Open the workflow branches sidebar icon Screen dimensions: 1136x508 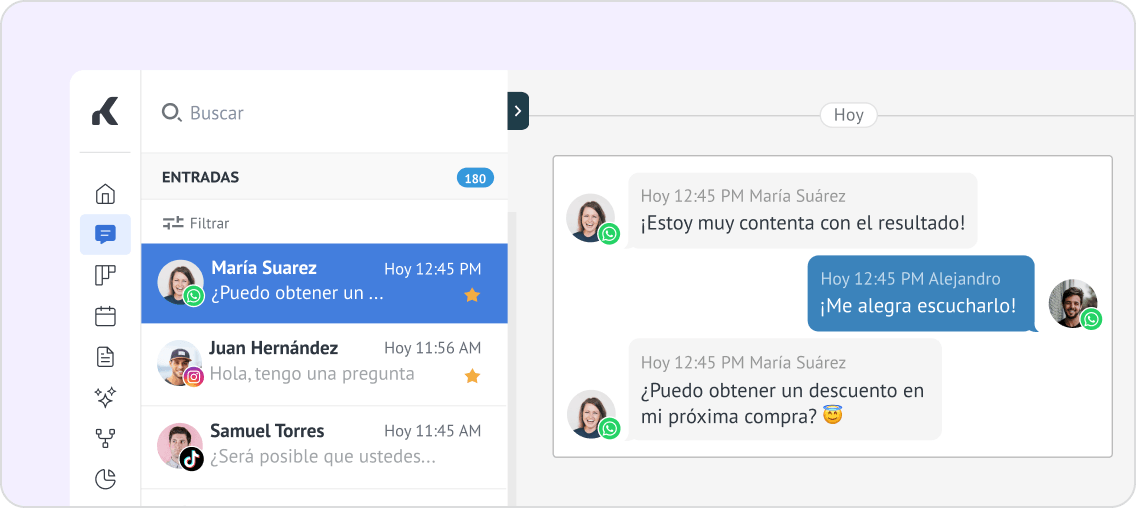point(105,438)
